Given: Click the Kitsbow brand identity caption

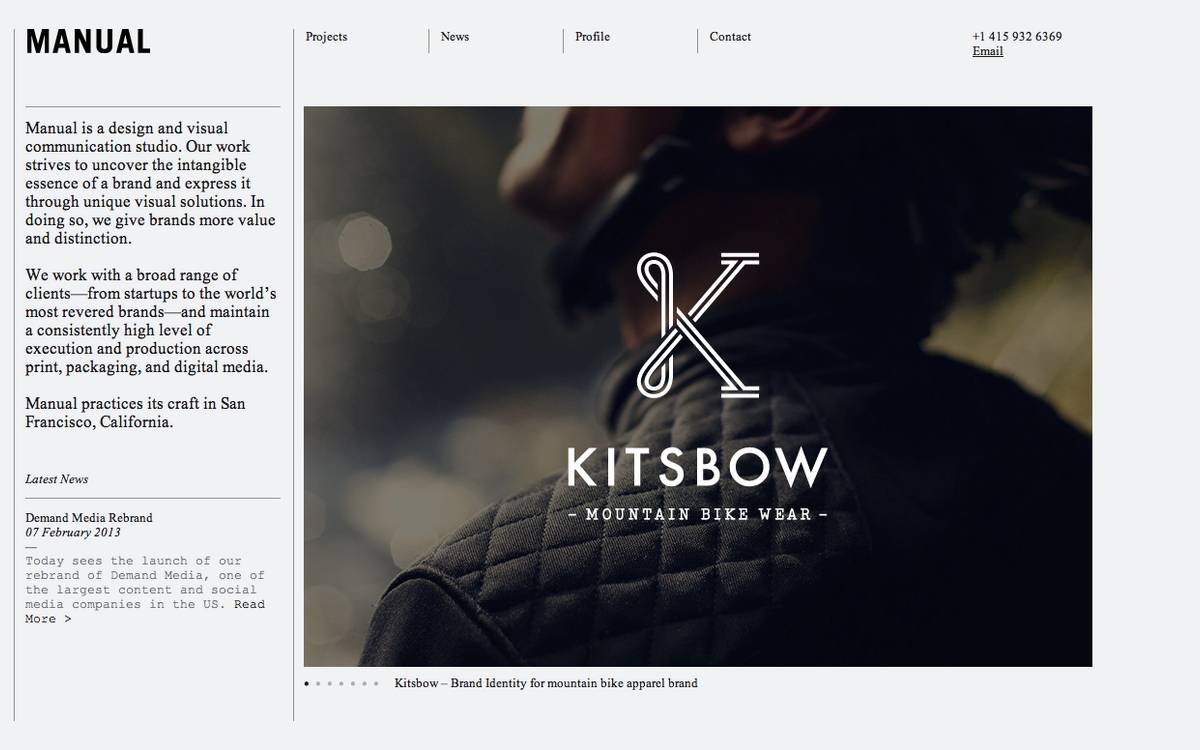Looking at the screenshot, I should coord(546,684).
